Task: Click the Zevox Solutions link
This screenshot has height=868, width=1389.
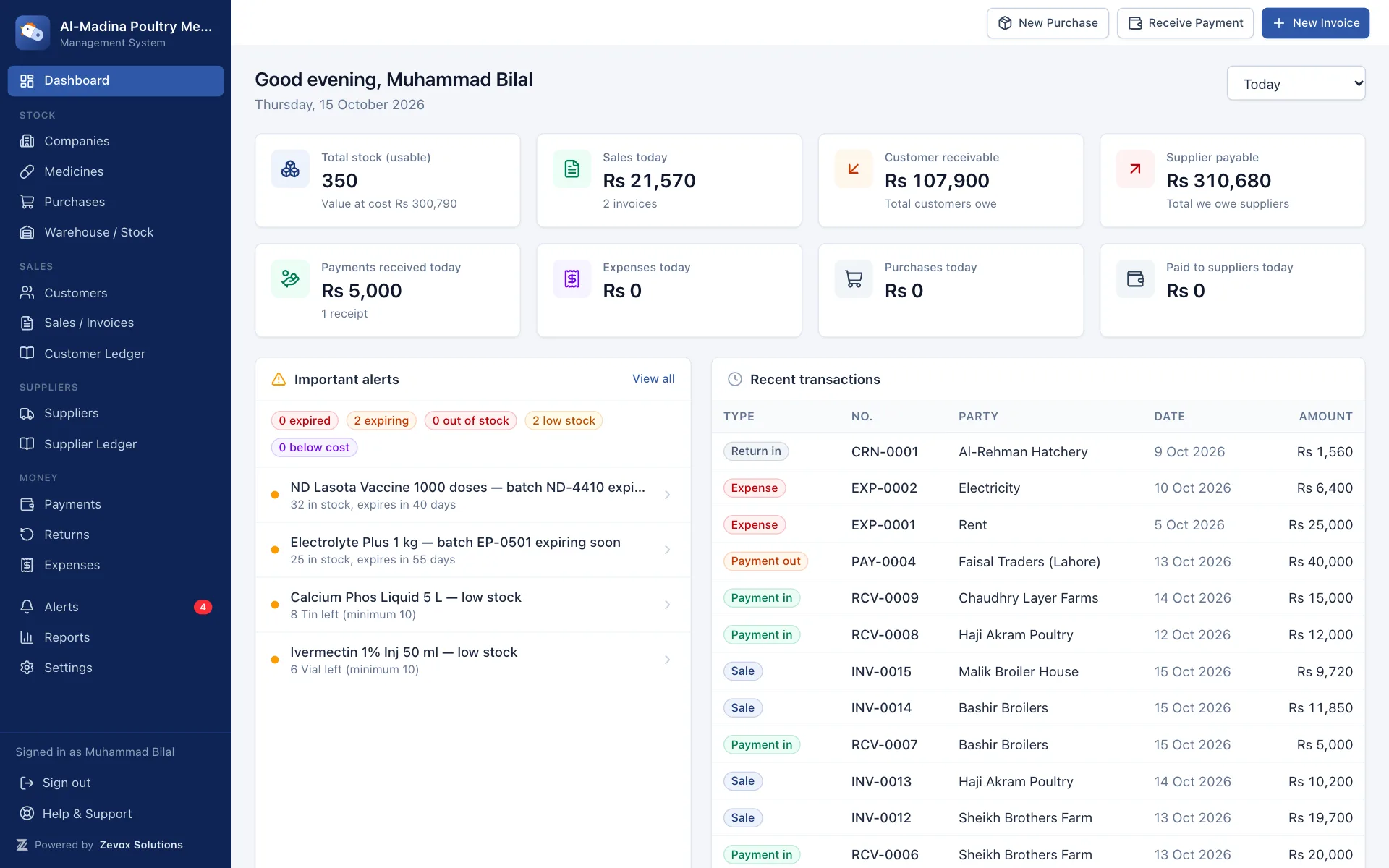Action: point(141,845)
